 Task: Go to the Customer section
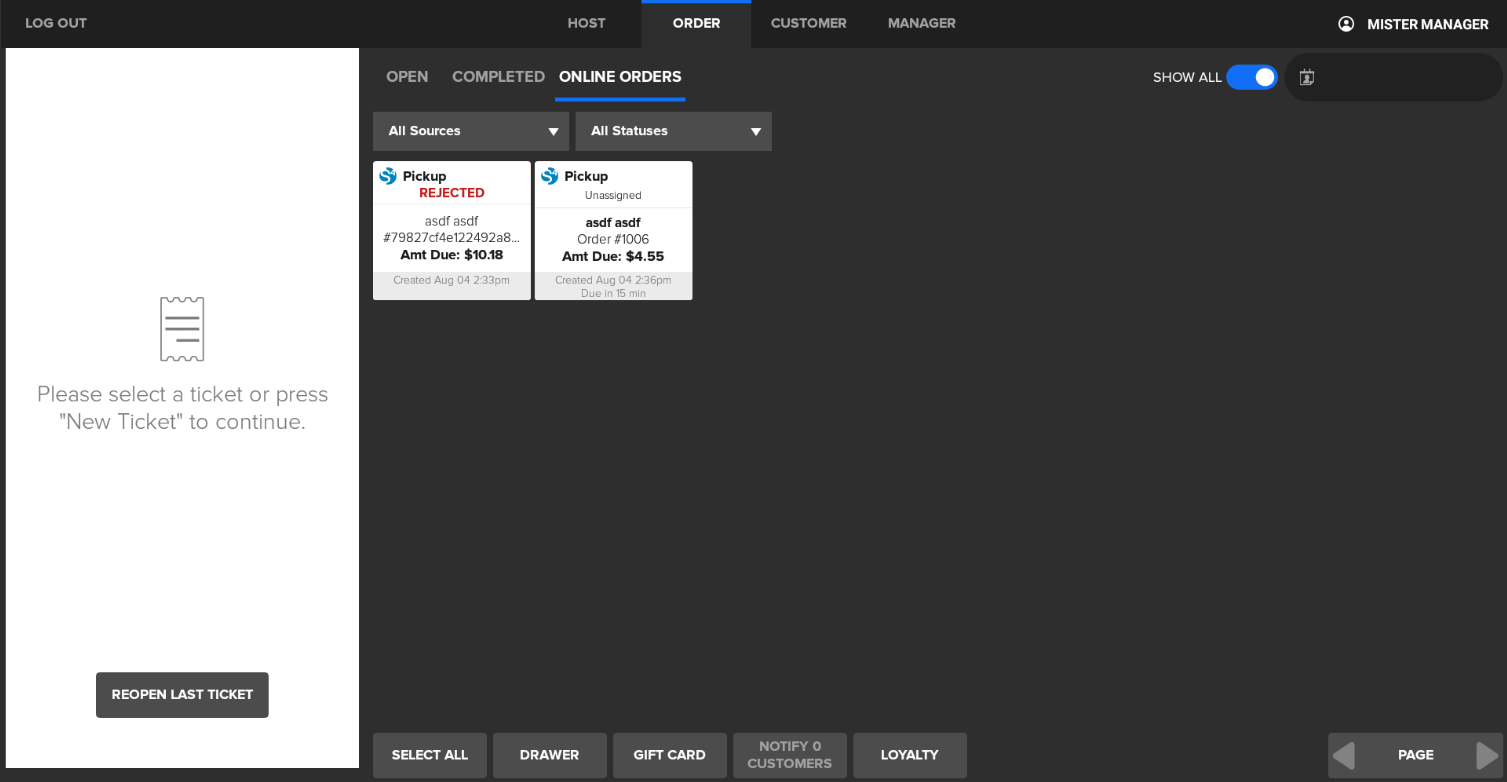click(x=808, y=23)
